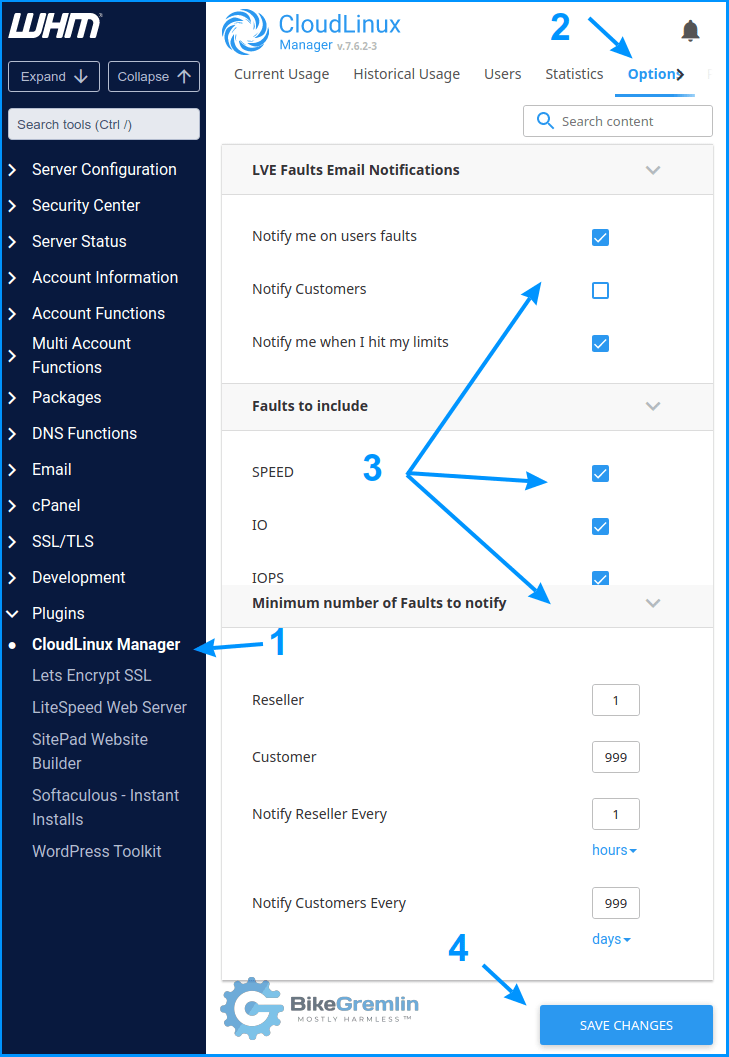Click the Collapse all button
Image resolution: width=729 pixels, height=1057 pixels.
154,77
